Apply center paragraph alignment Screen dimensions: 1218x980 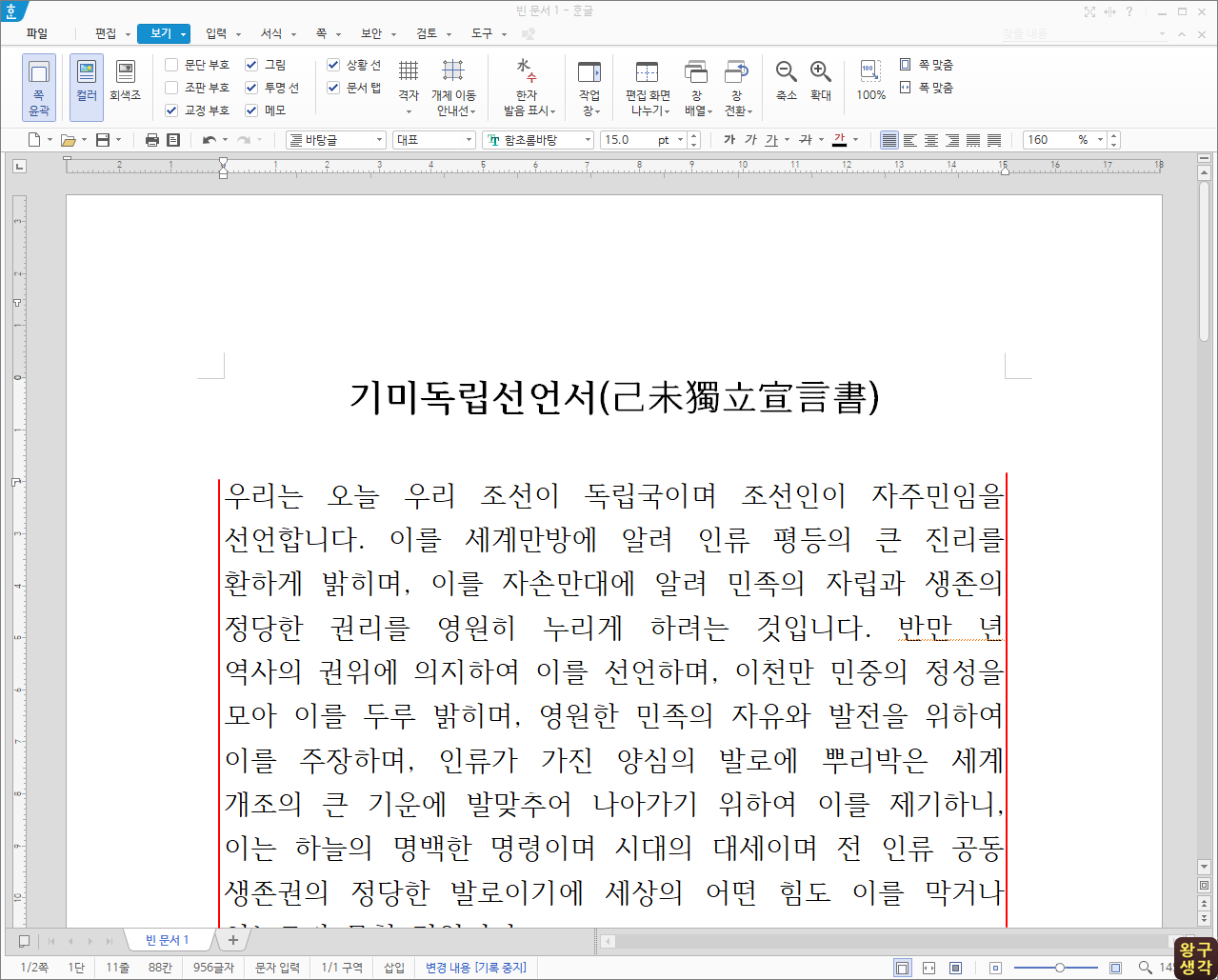click(931, 140)
